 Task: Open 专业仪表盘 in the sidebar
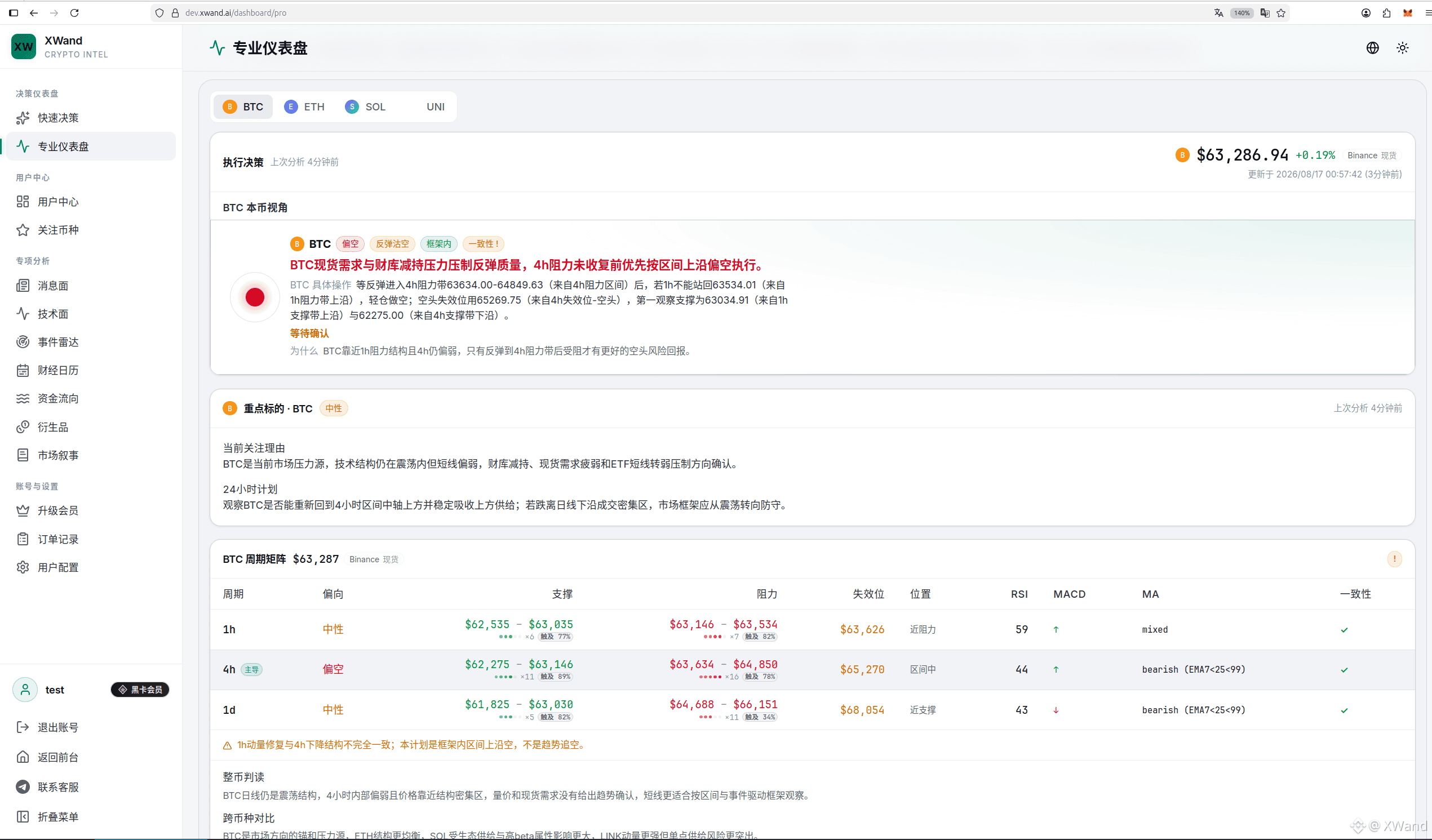[x=90, y=146]
